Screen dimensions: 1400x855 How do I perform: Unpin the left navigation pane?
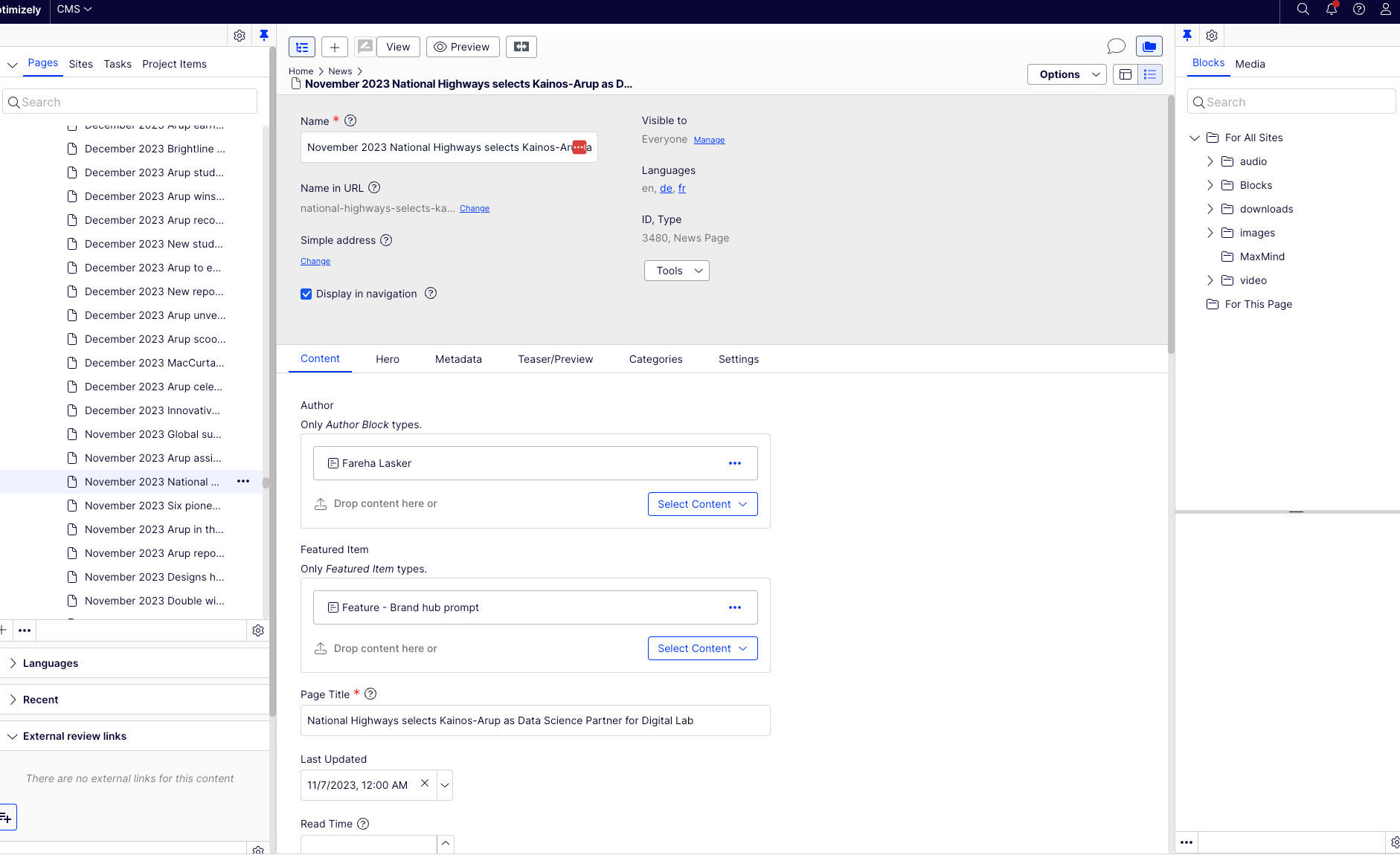[264, 35]
